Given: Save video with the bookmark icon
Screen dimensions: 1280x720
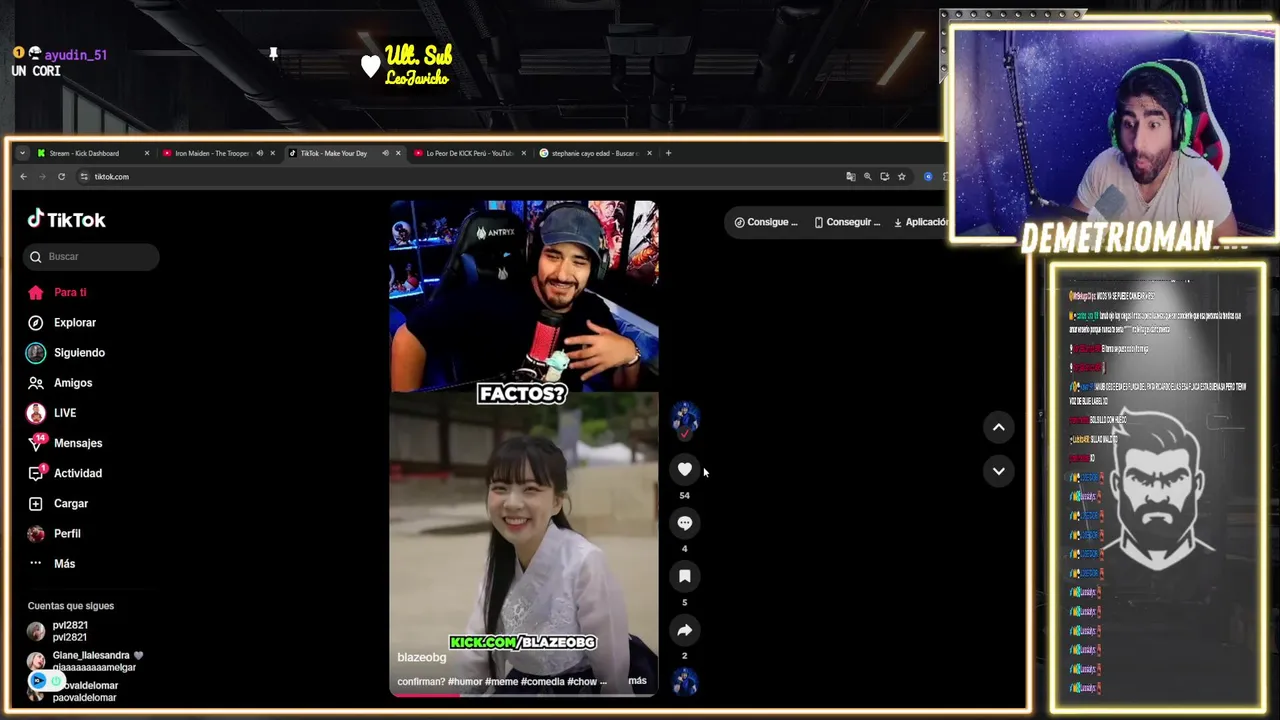Looking at the screenshot, I should coord(684,576).
